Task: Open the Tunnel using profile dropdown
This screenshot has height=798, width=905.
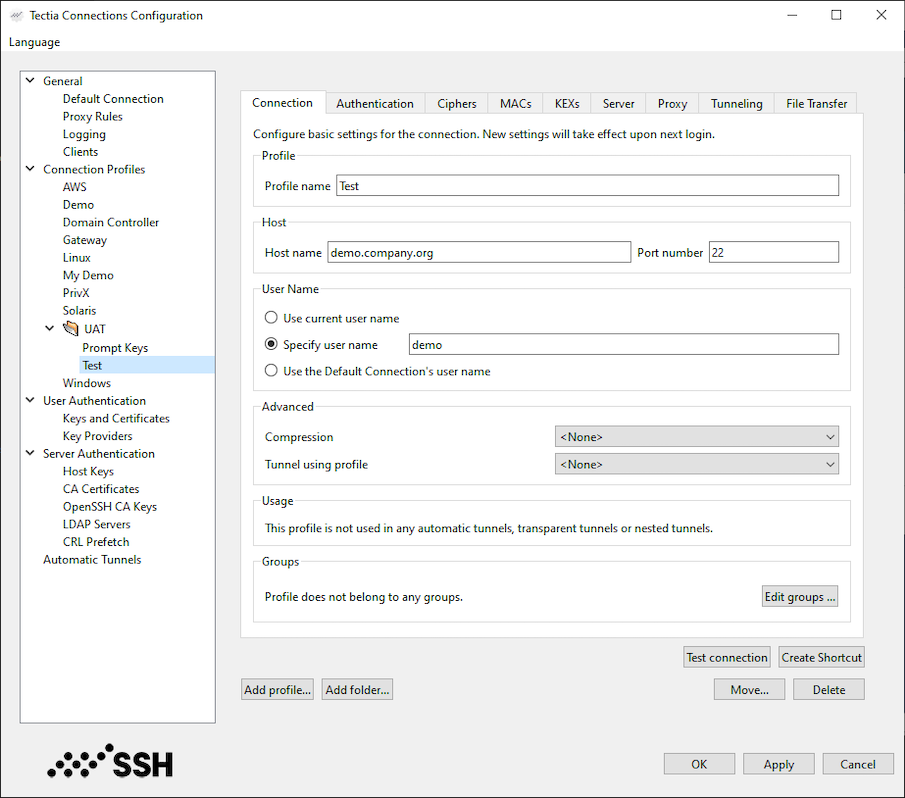Action: [830, 463]
